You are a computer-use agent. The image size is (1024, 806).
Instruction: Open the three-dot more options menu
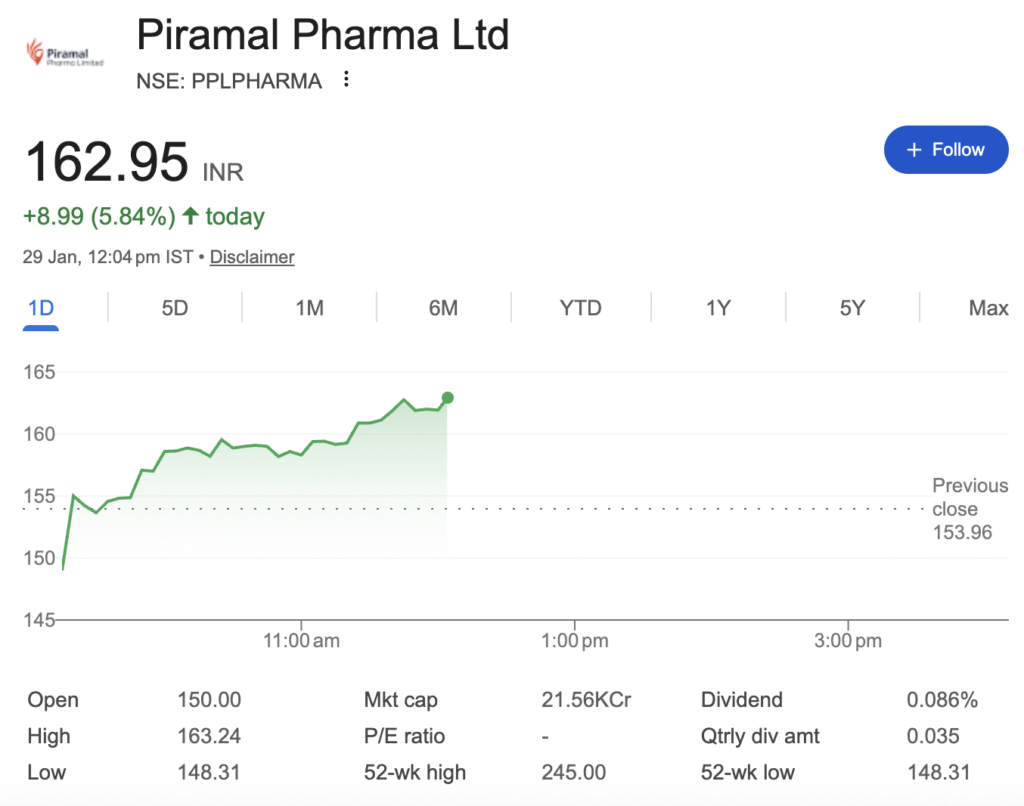(346, 80)
